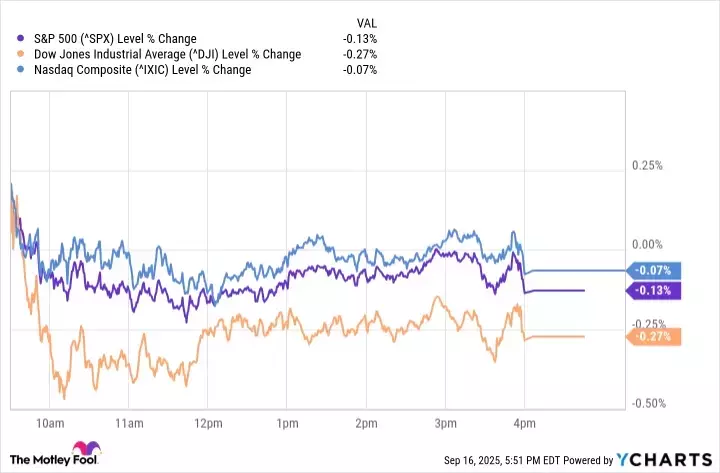Image resolution: width=720 pixels, height=473 pixels.
Task: Click the 2pm time axis label
Action: click(x=366, y=422)
